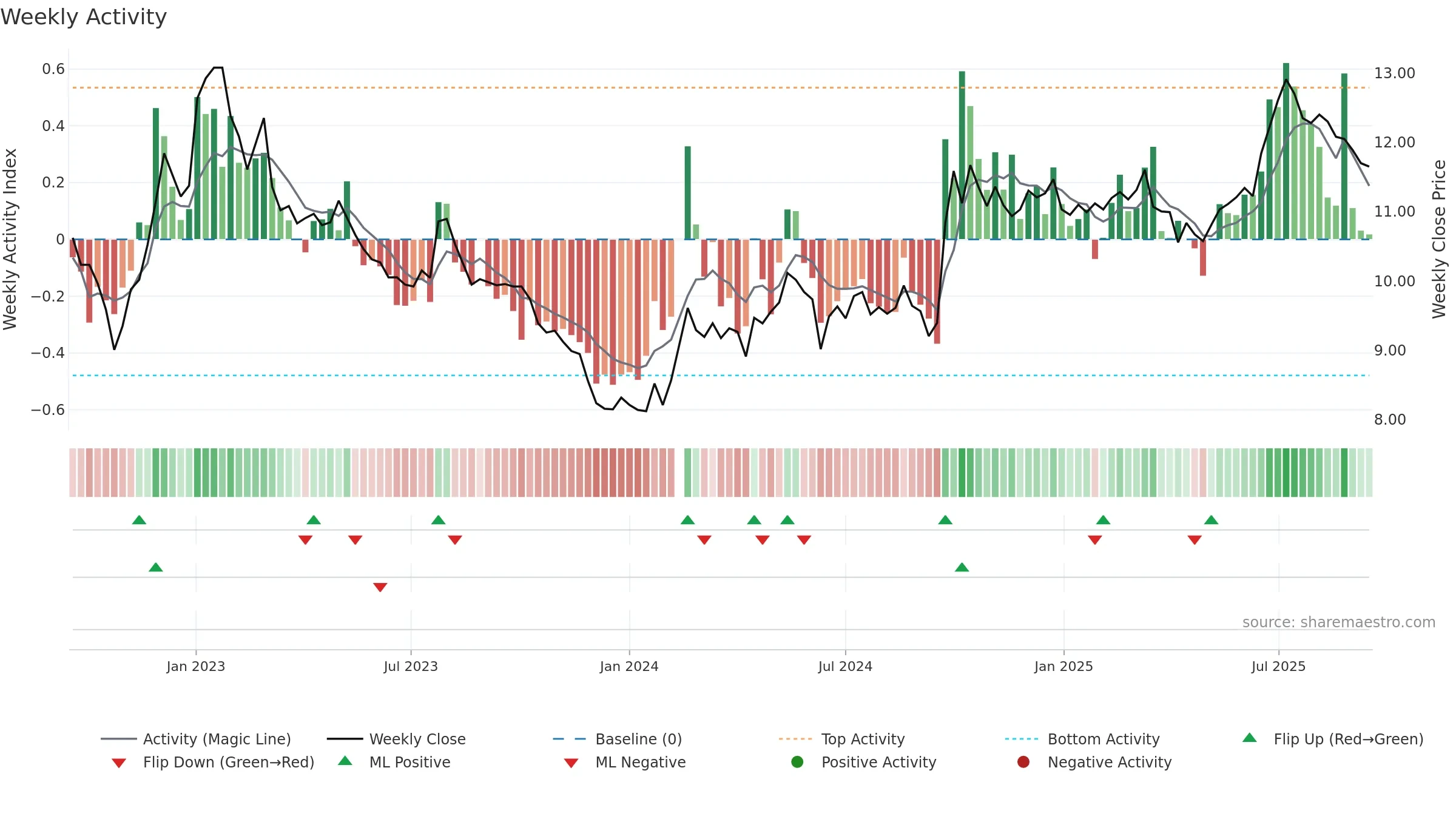This screenshot has width=1456, height=819.
Task: Click the −0.6 activity index axis value
Action: (x=48, y=410)
